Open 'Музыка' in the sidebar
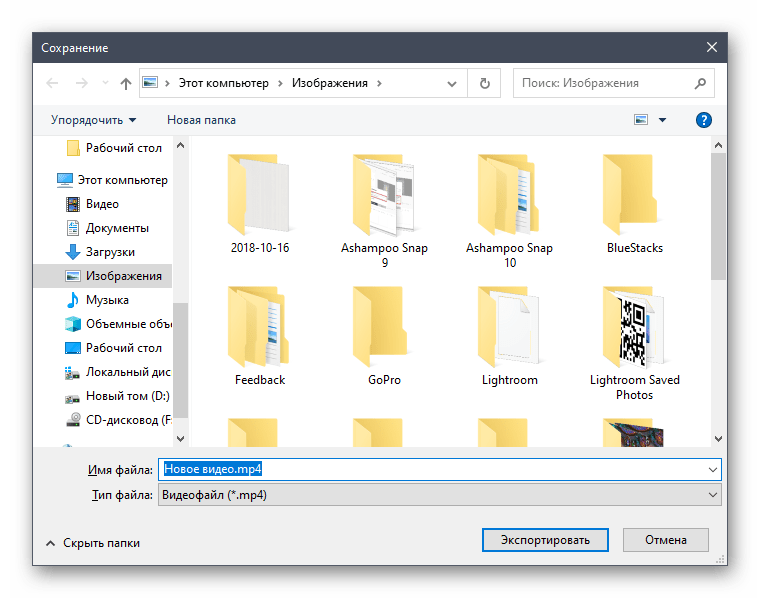This screenshot has height=598, width=760. tap(97, 300)
